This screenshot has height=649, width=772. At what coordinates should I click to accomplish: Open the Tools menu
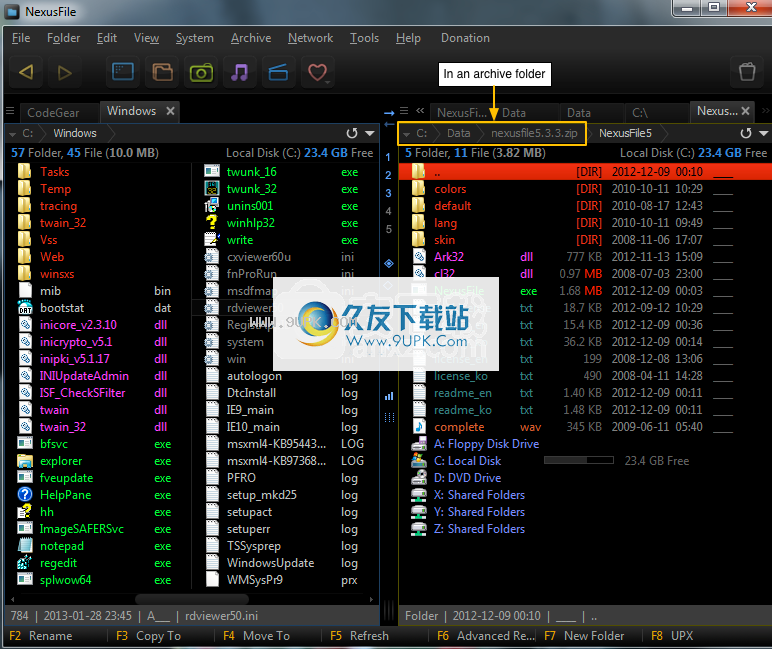pos(364,38)
